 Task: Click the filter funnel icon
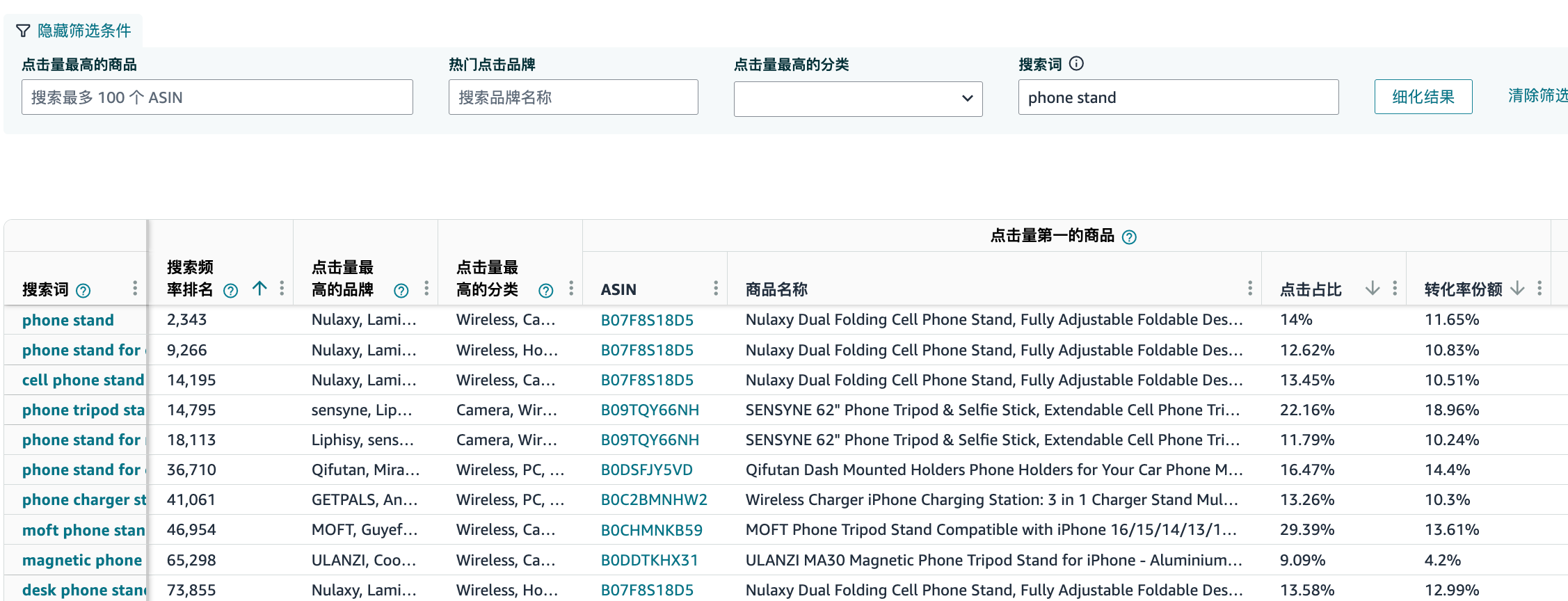(x=23, y=31)
